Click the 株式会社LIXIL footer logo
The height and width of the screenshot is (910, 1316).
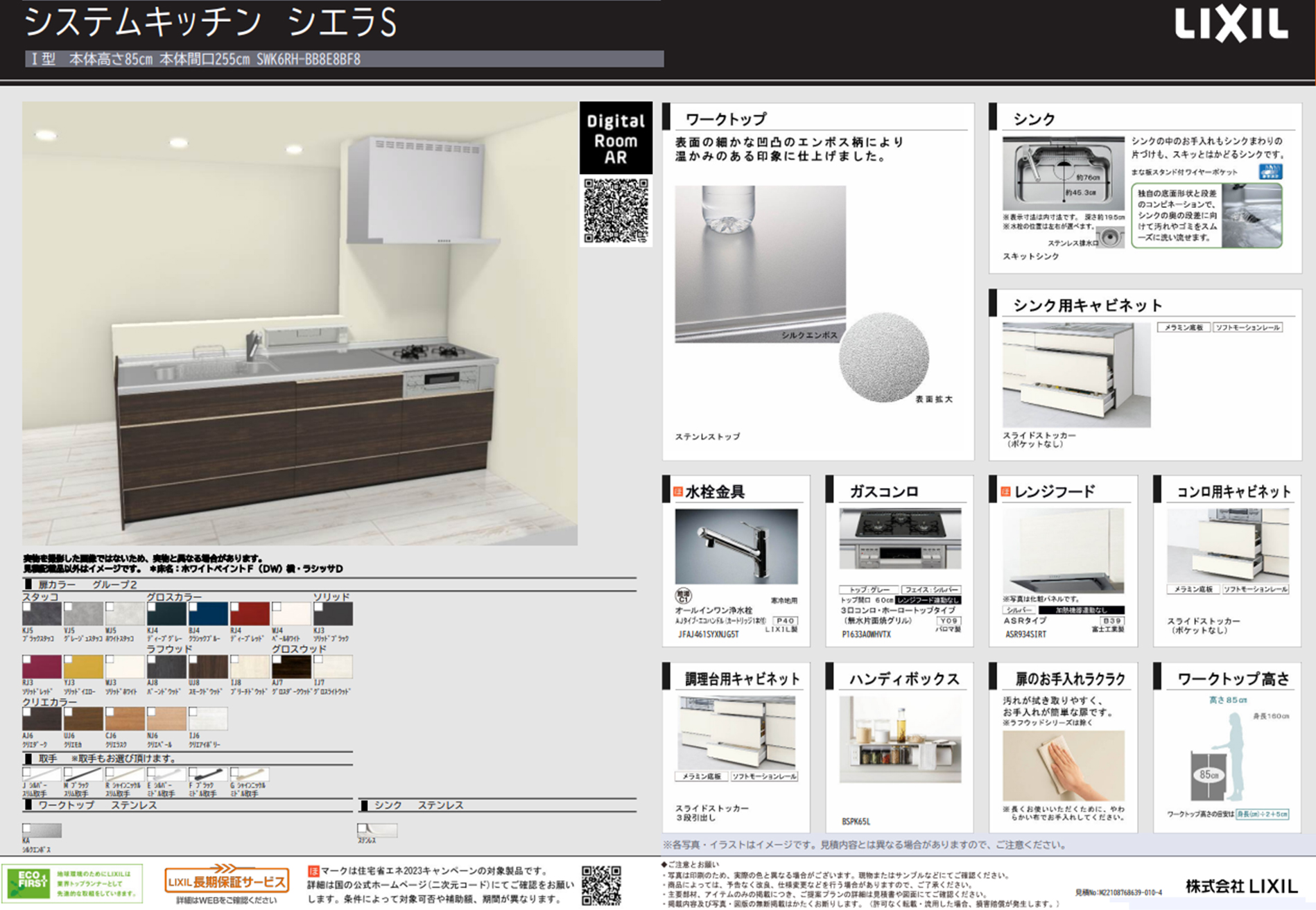click(1240, 886)
